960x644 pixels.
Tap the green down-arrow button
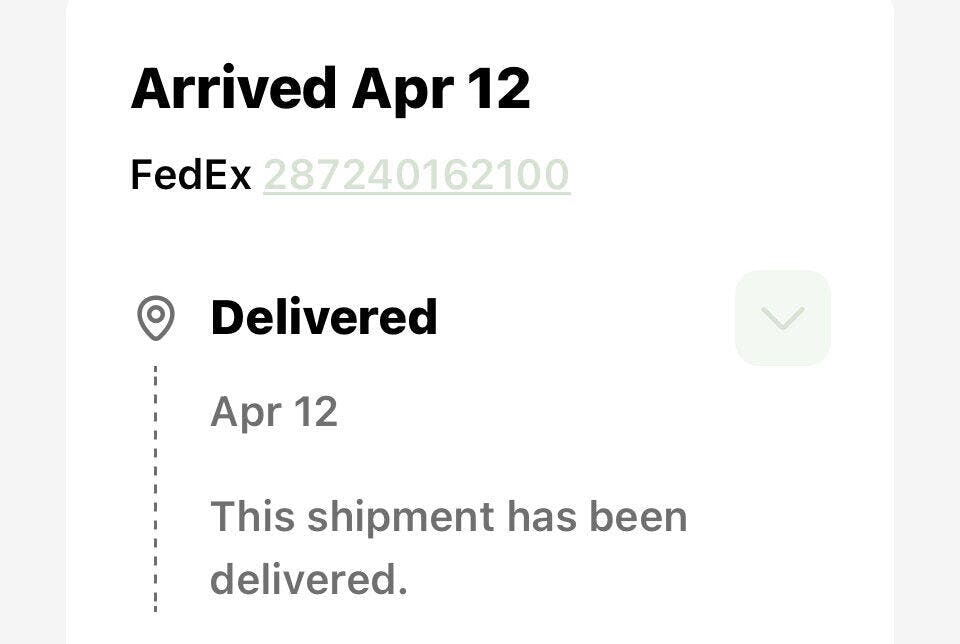click(782, 318)
